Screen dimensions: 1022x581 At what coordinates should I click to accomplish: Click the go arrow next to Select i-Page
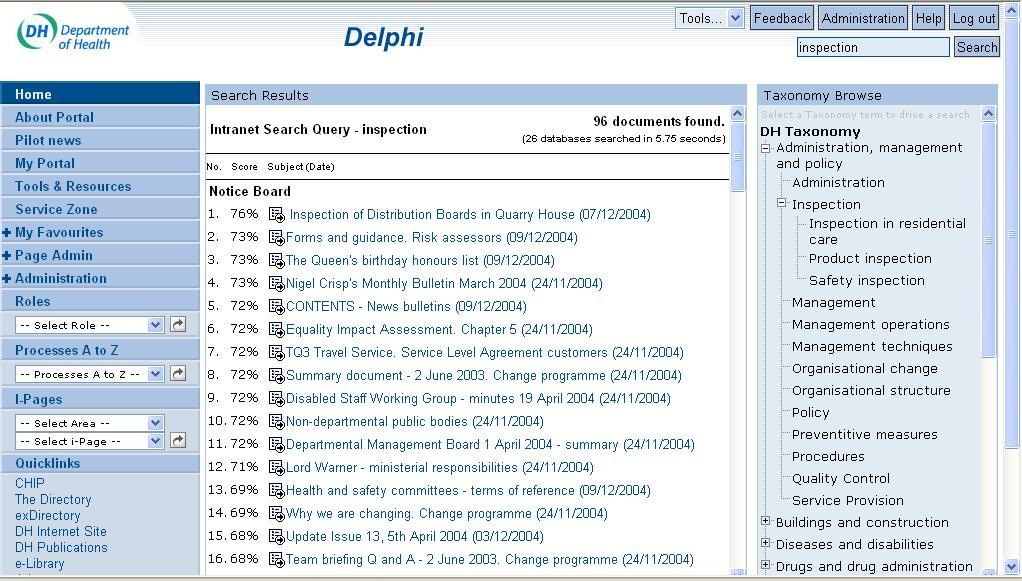tap(178, 440)
